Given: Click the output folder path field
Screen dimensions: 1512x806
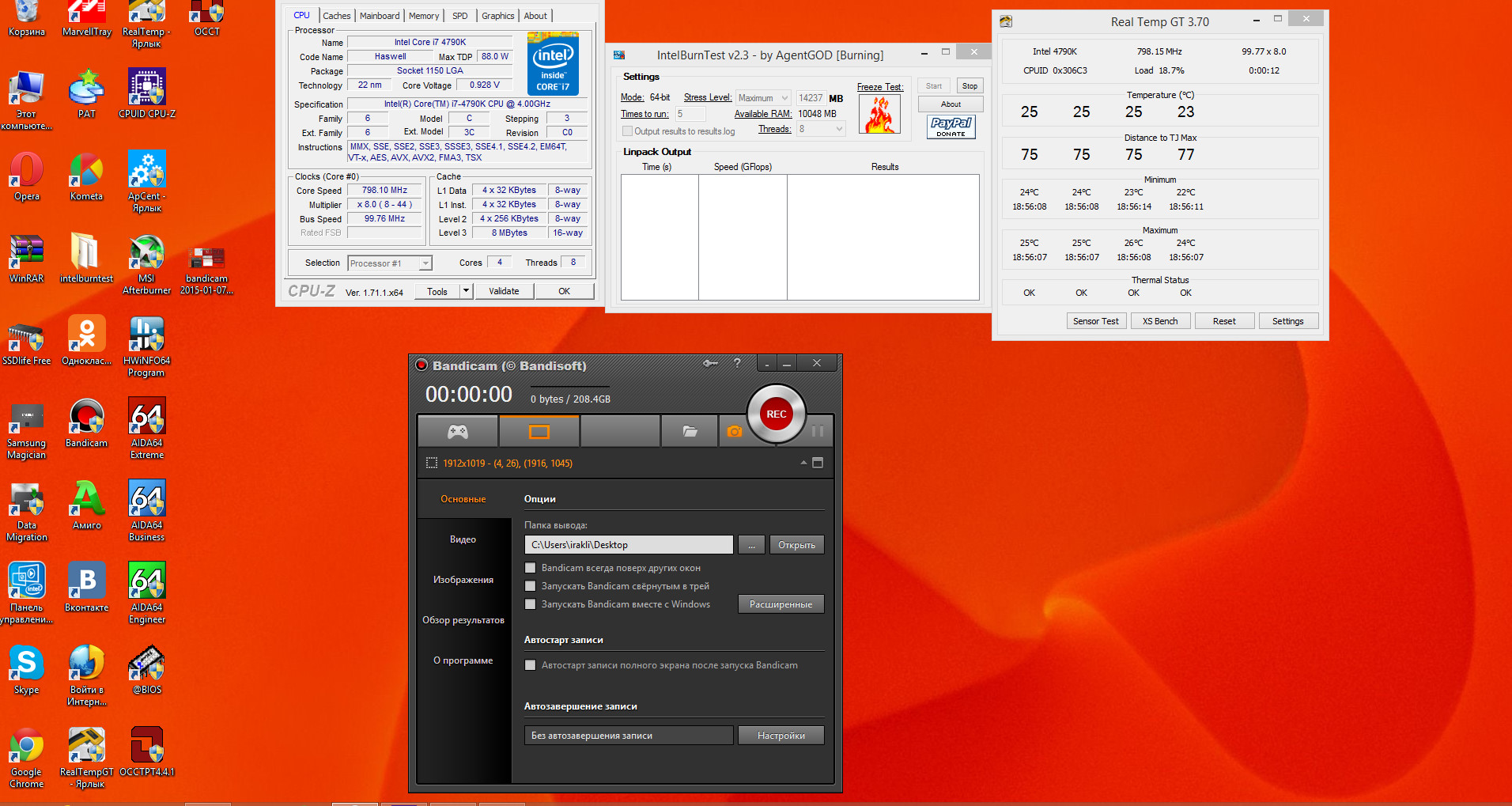Looking at the screenshot, I should (628, 545).
